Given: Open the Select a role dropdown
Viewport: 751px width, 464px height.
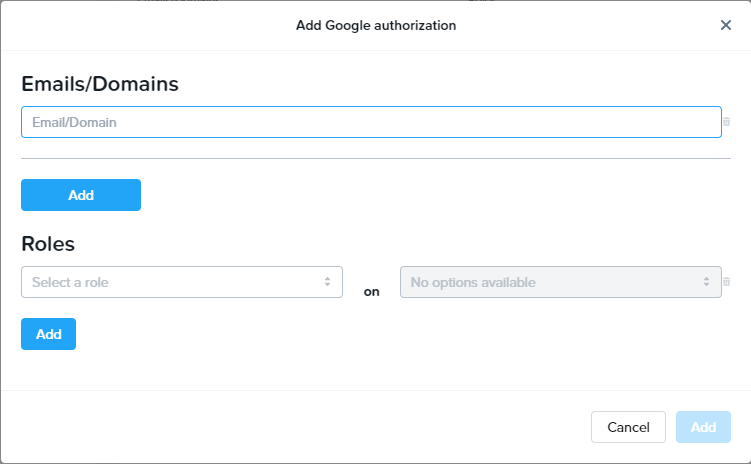Looking at the screenshot, I should (x=182, y=282).
